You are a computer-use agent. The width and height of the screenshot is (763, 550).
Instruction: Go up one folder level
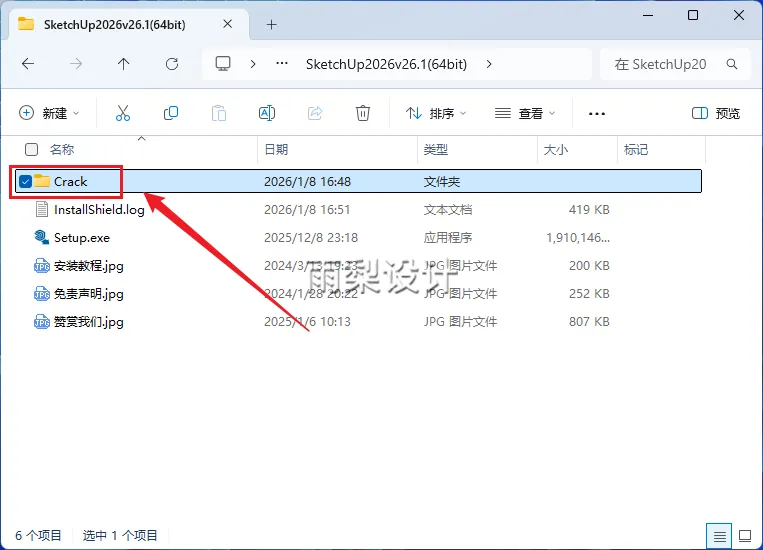pyautogui.click(x=123, y=64)
